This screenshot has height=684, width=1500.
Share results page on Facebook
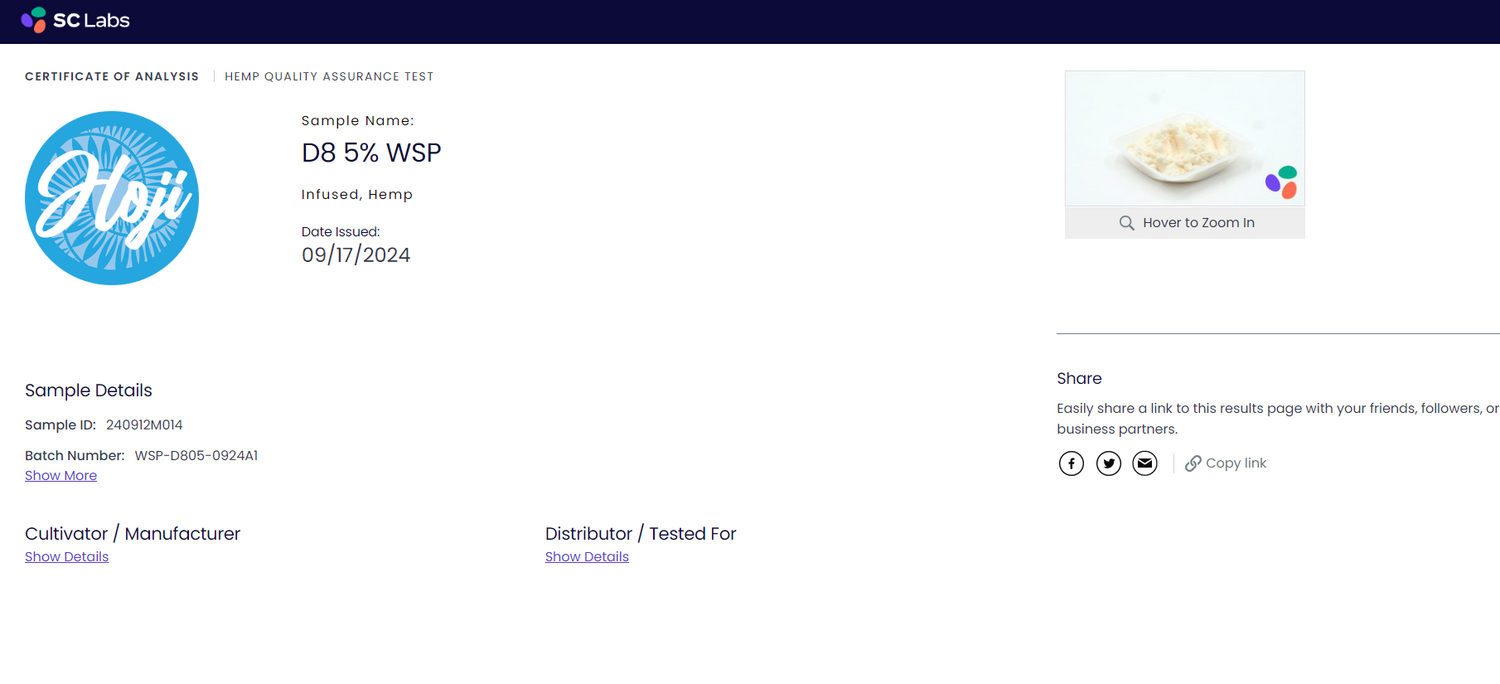[x=1071, y=463]
